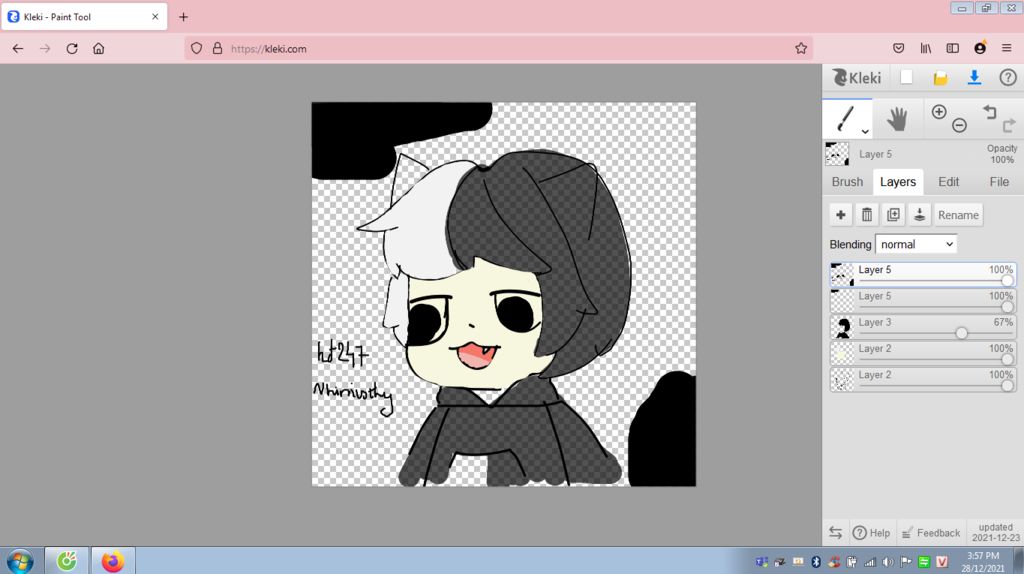Image resolution: width=1024 pixels, height=574 pixels.
Task: Click the Kleki logo
Action: point(856,78)
